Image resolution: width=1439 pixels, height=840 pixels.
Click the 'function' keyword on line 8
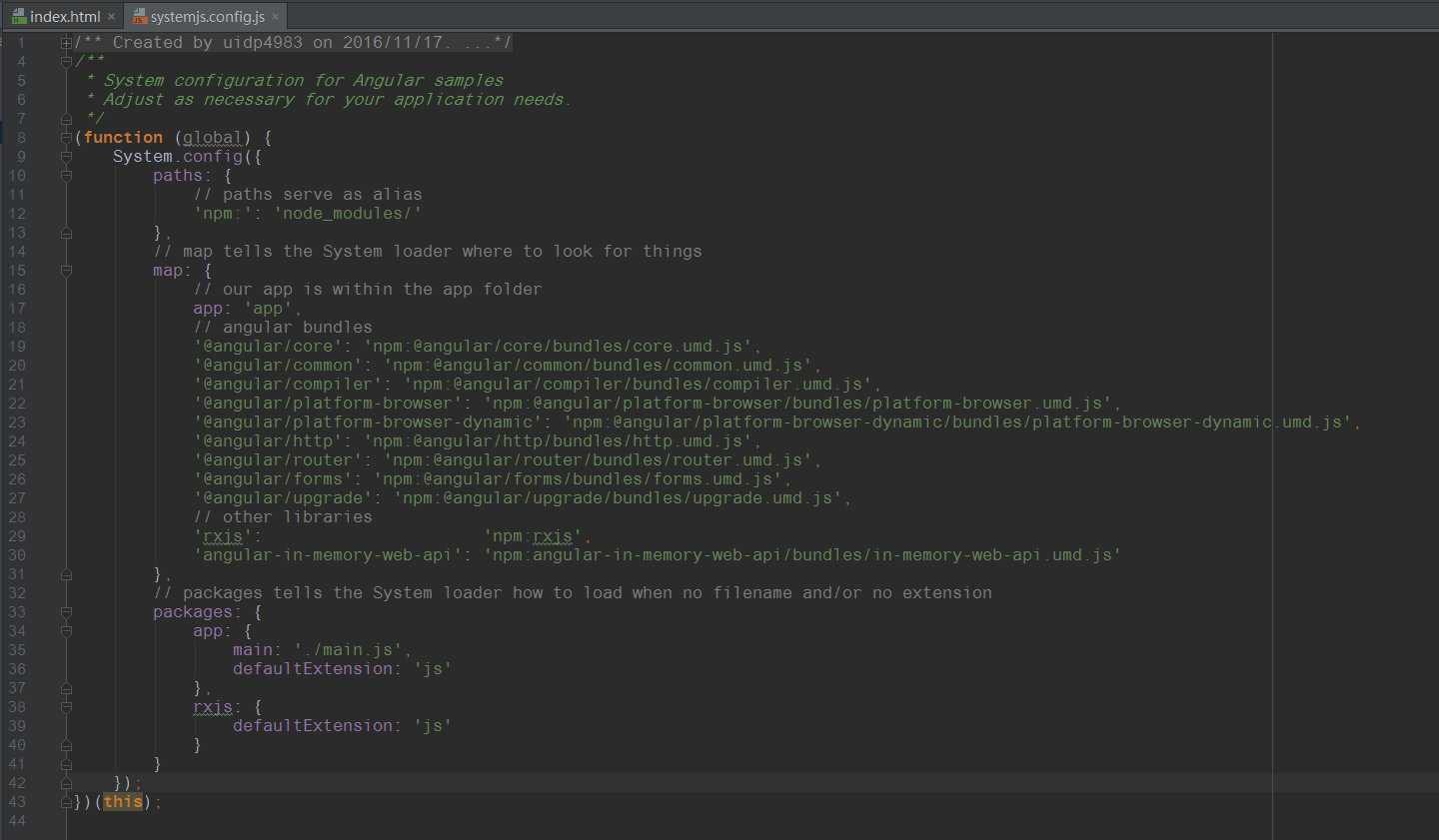[123, 138]
